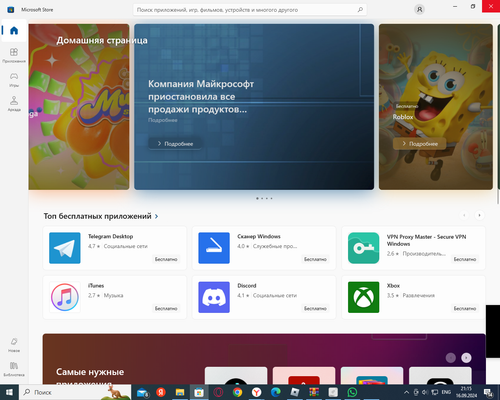
Task: Open the Аркада section in the sidebar
Action: tap(14, 104)
